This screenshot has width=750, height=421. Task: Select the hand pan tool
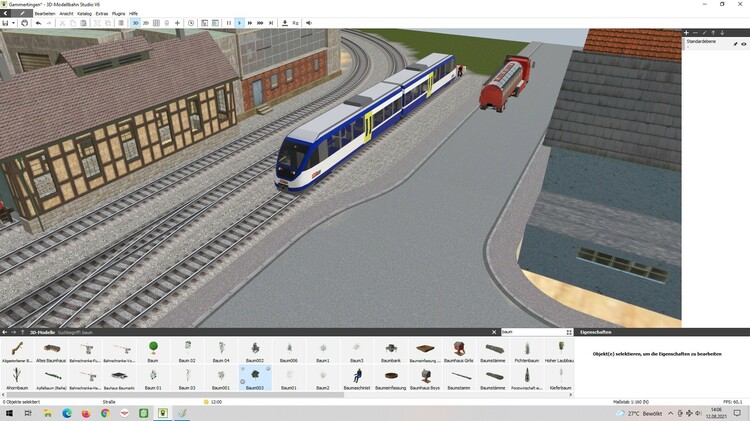(25, 22)
